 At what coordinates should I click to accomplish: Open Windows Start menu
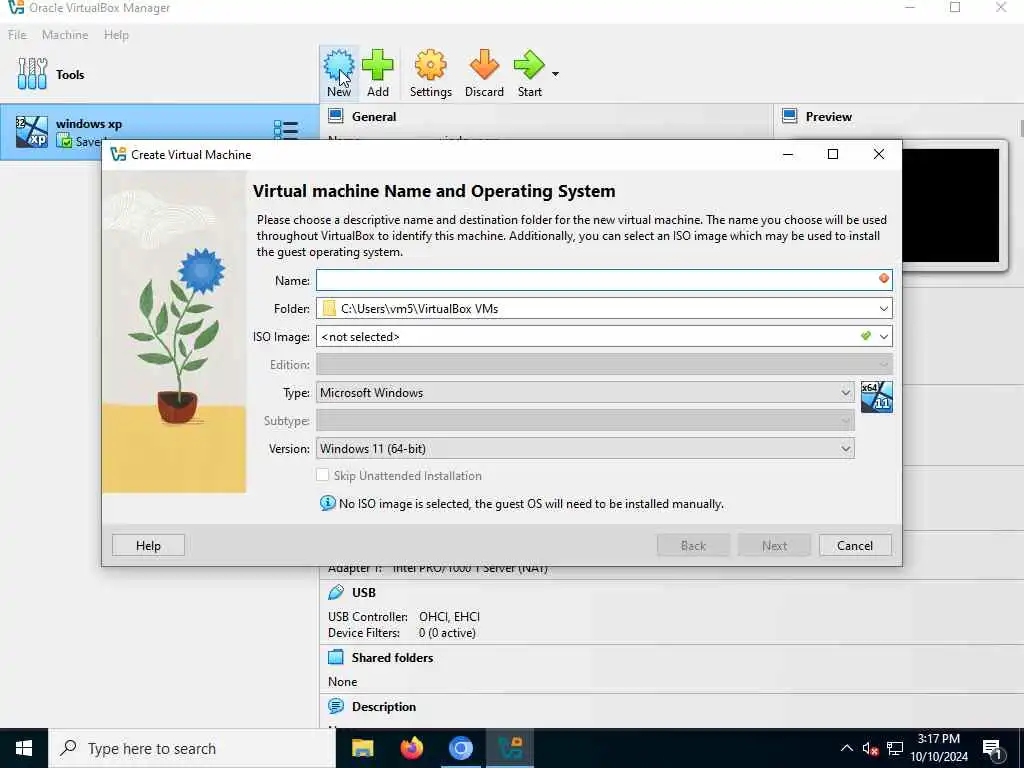click(24, 748)
